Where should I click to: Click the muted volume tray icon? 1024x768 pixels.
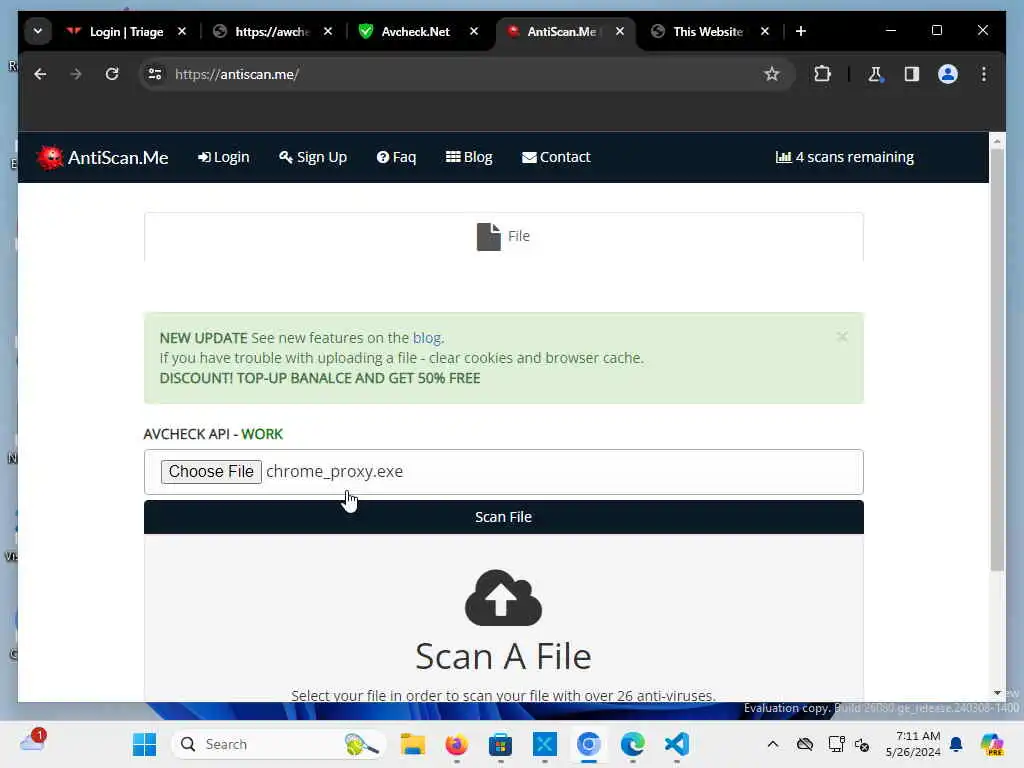(x=862, y=744)
